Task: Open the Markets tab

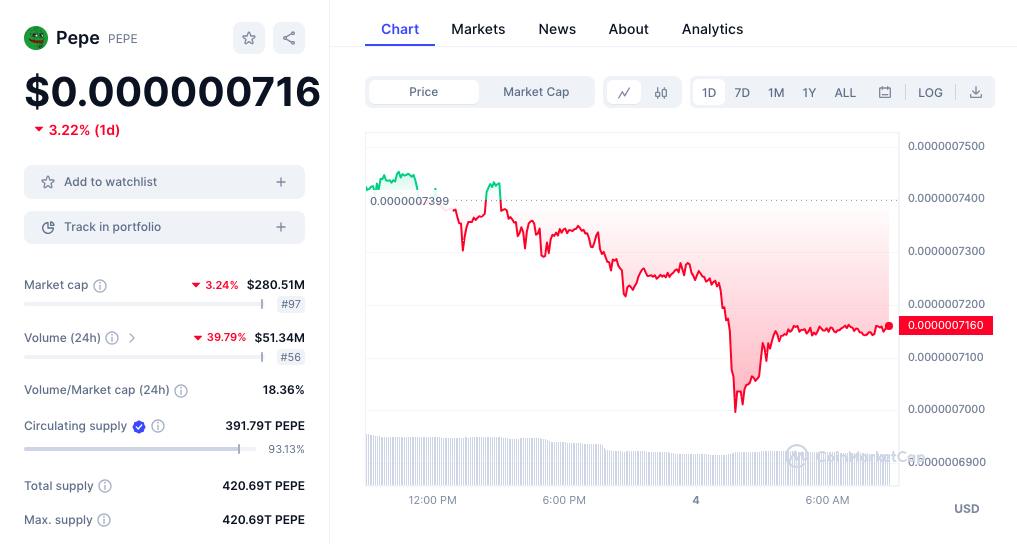Action: (x=478, y=29)
